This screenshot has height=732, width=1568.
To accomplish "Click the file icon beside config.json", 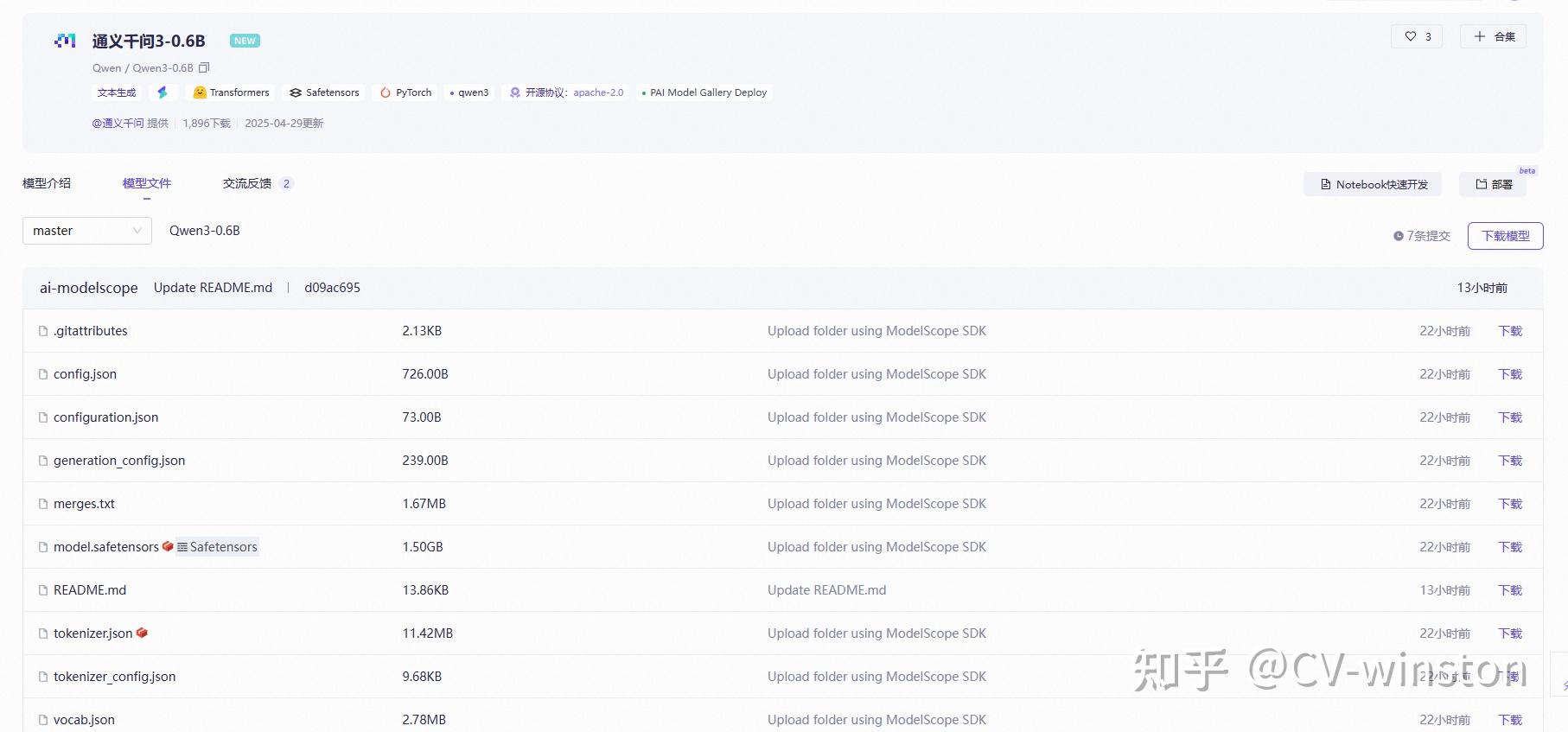I will point(43,374).
